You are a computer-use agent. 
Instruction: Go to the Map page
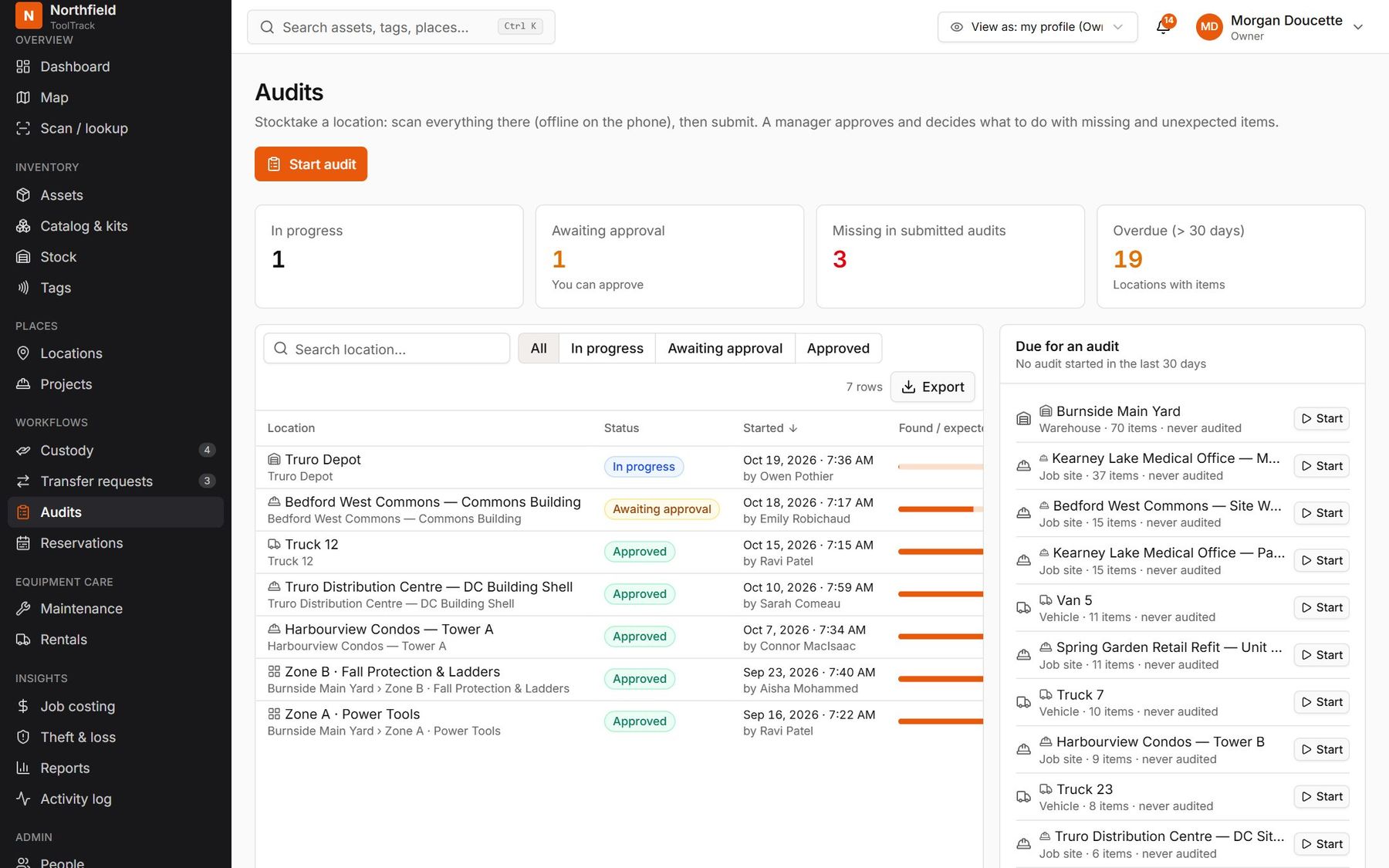tap(116, 97)
